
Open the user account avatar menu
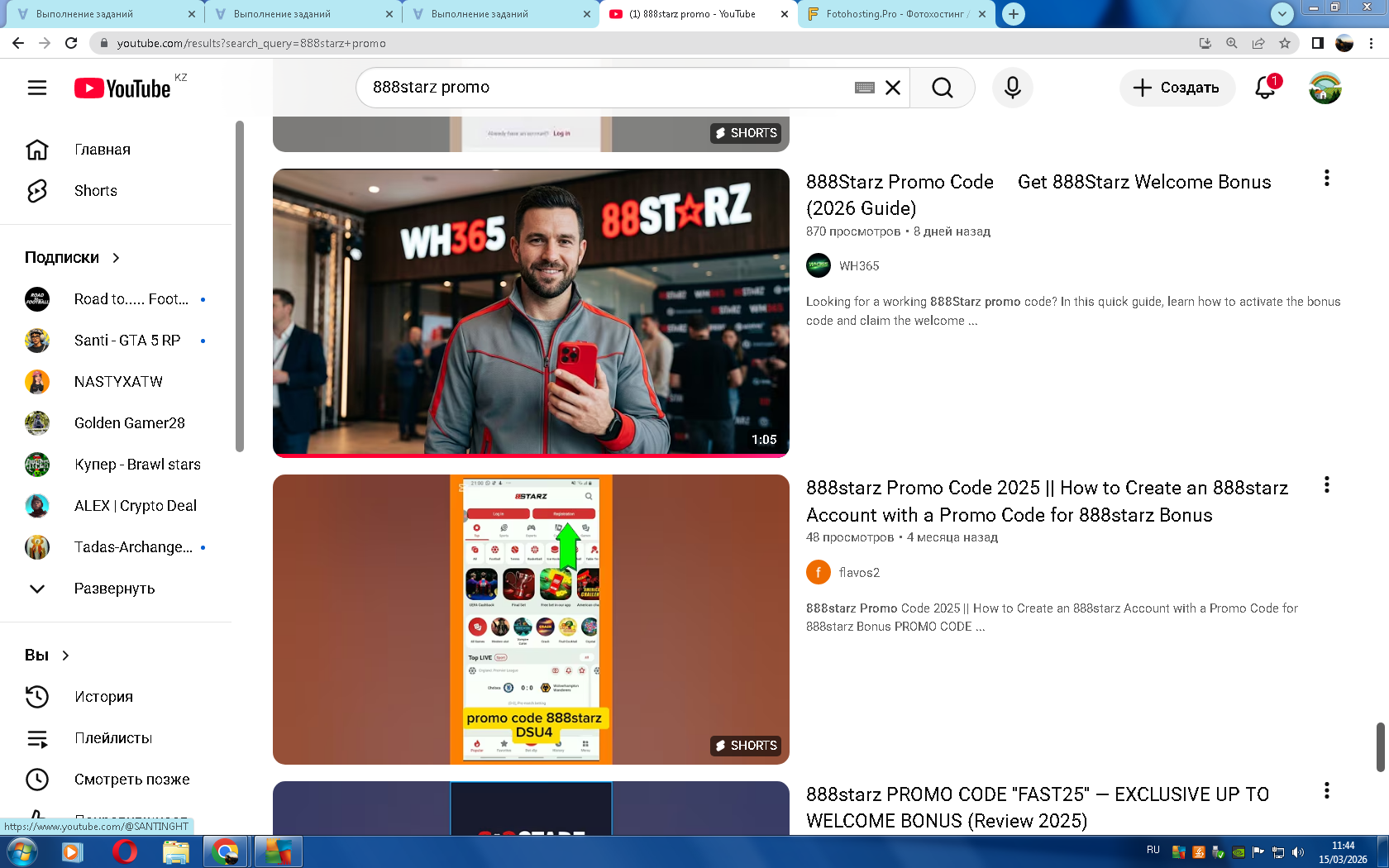[x=1325, y=88]
